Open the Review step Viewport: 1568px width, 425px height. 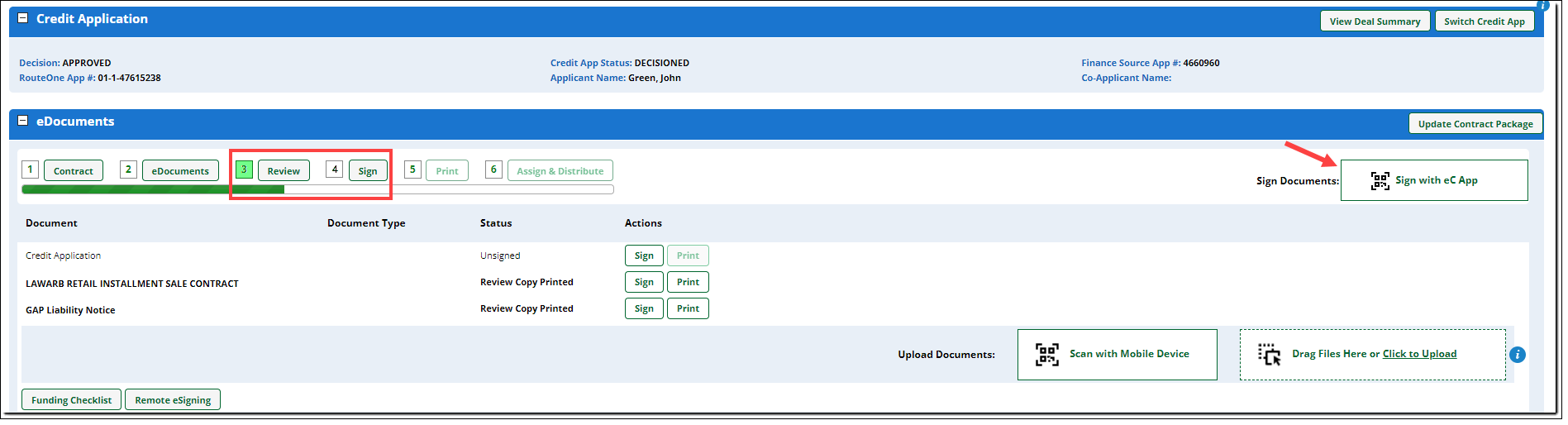pos(284,171)
